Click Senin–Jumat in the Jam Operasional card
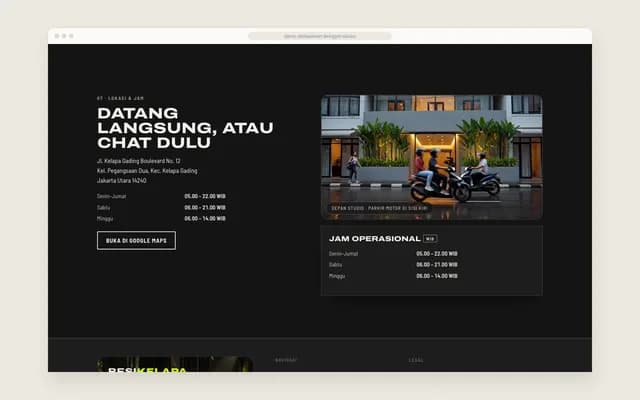This screenshot has height=400, width=640. click(x=343, y=253)
